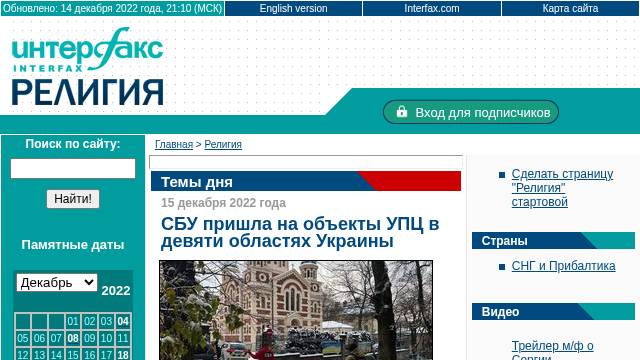
Task: Click the Видео section header
Action: (553, 312)
